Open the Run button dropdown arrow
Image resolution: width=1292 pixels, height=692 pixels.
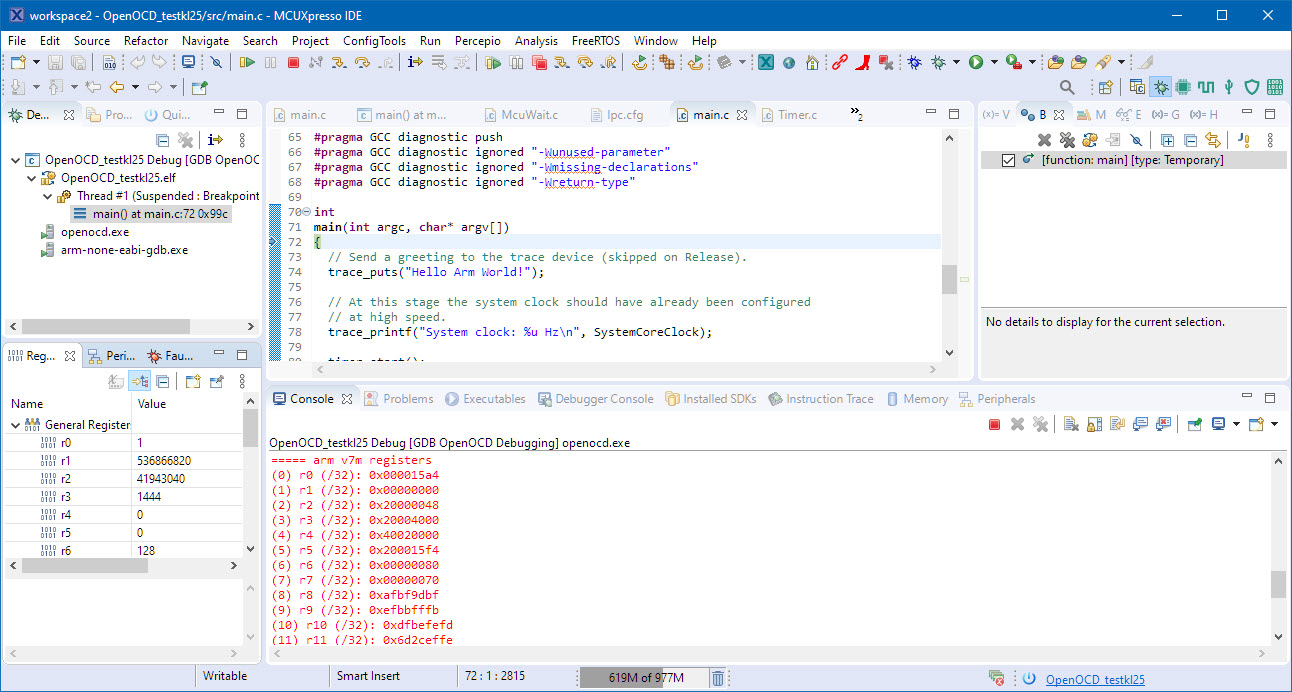pos(994,63)
